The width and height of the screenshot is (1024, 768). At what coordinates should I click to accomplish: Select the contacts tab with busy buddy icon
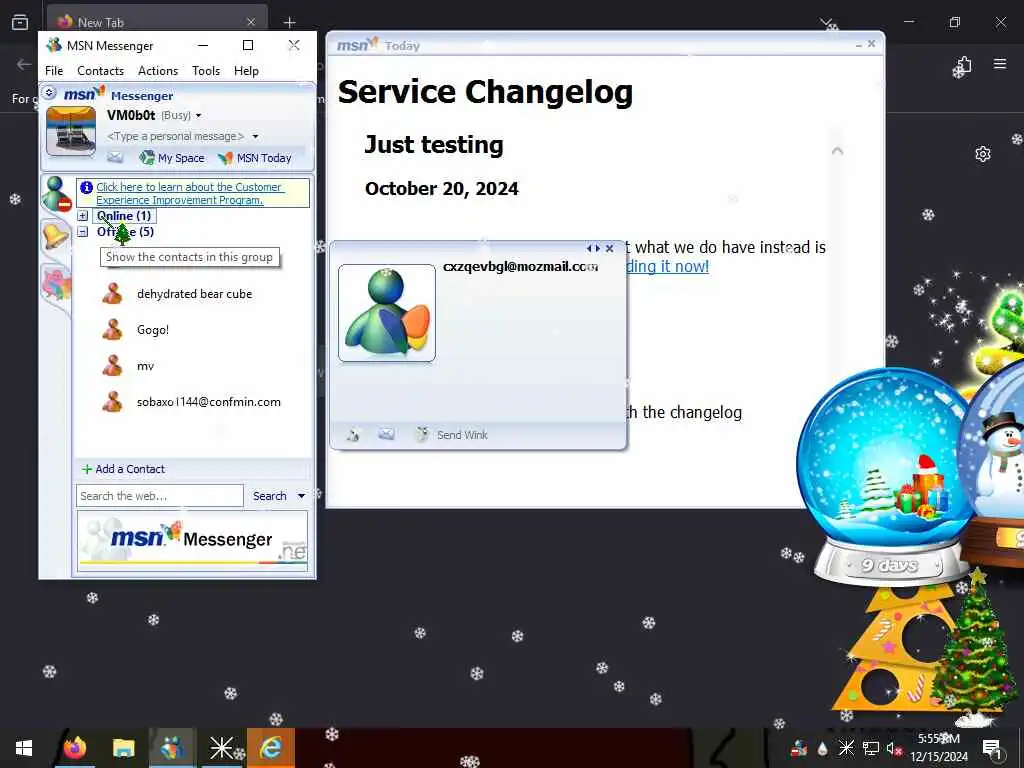pos(56,193)
